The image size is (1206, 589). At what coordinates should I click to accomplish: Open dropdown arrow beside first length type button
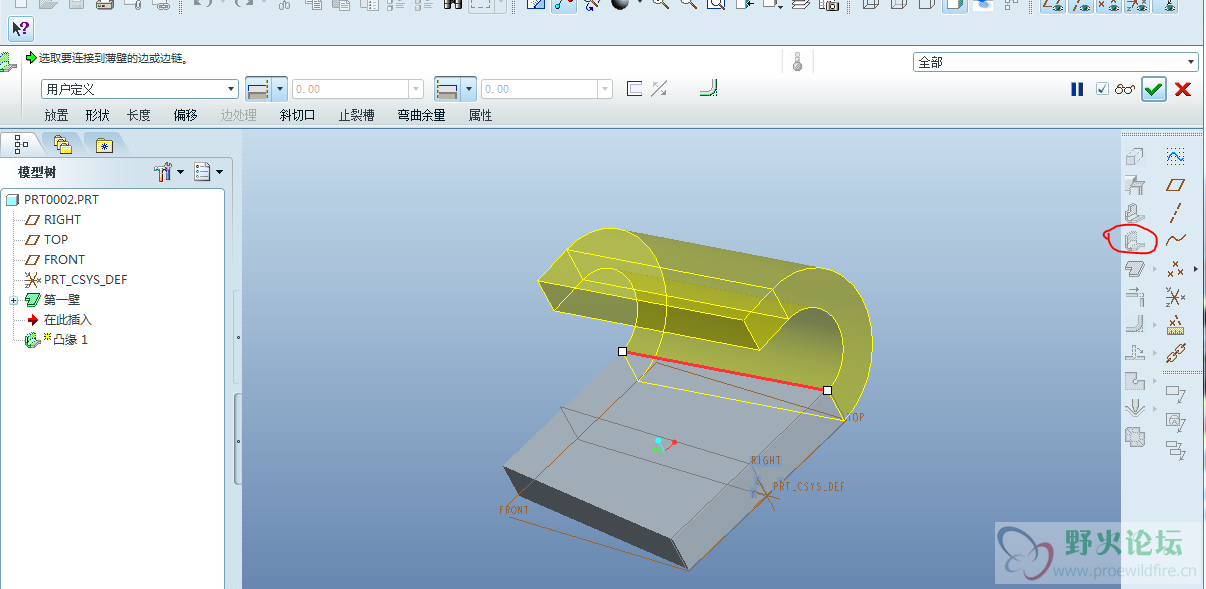tap(279, 89)
